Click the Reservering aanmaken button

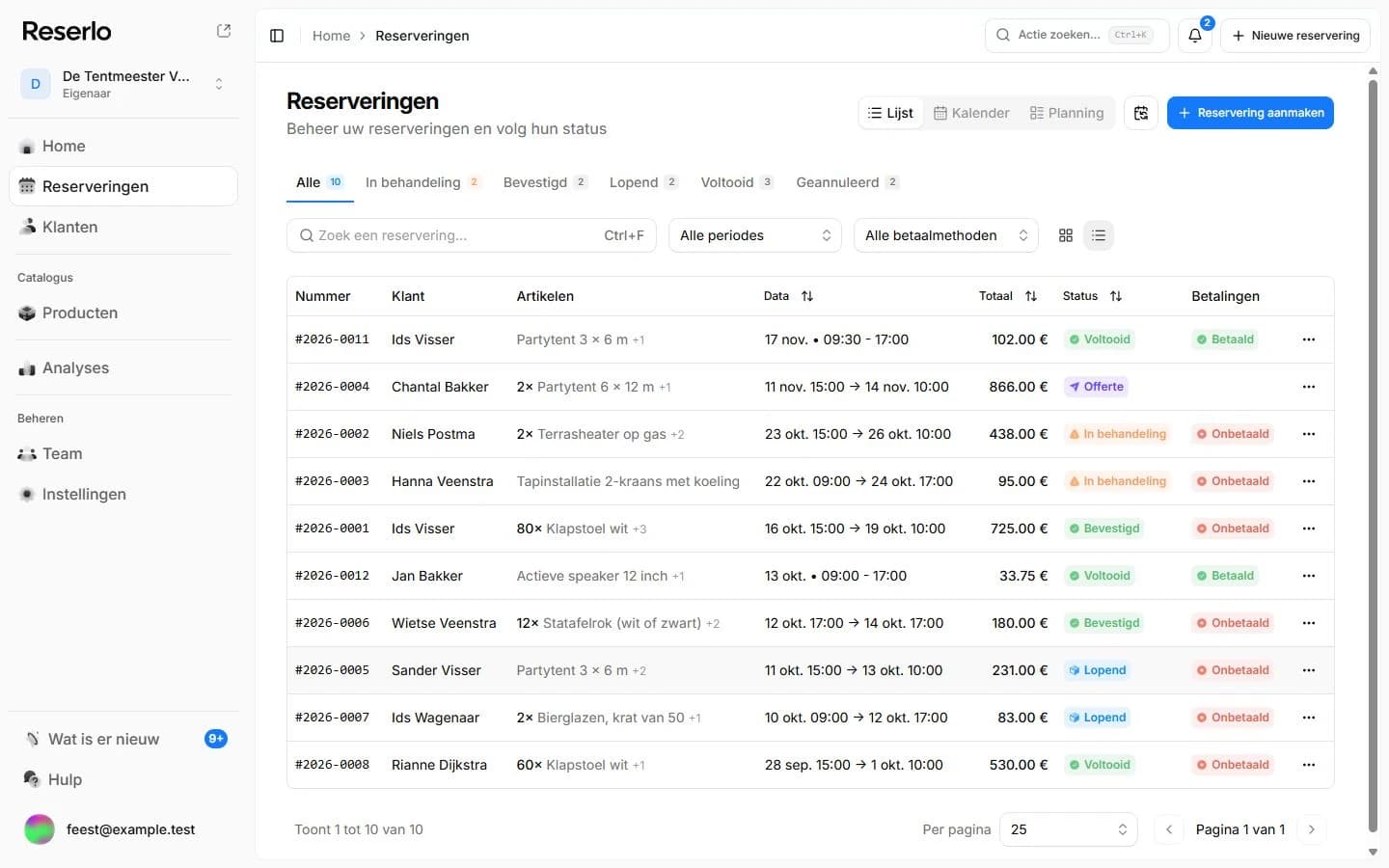pyautogui.click(x=1250, y=113)
